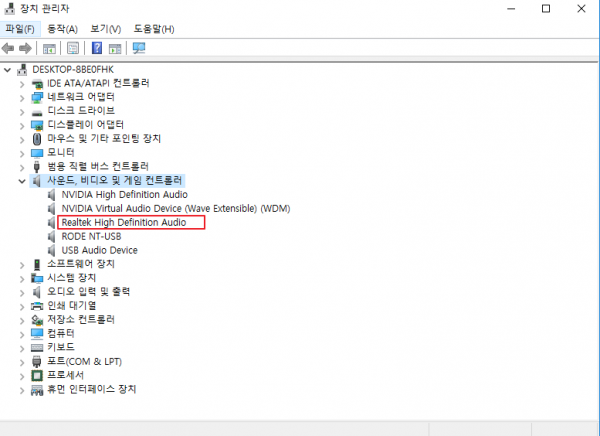The height and width of the screenshot is (436, 600).
Task: Expand the 시스템 장치 node
Action: (22, 279)
